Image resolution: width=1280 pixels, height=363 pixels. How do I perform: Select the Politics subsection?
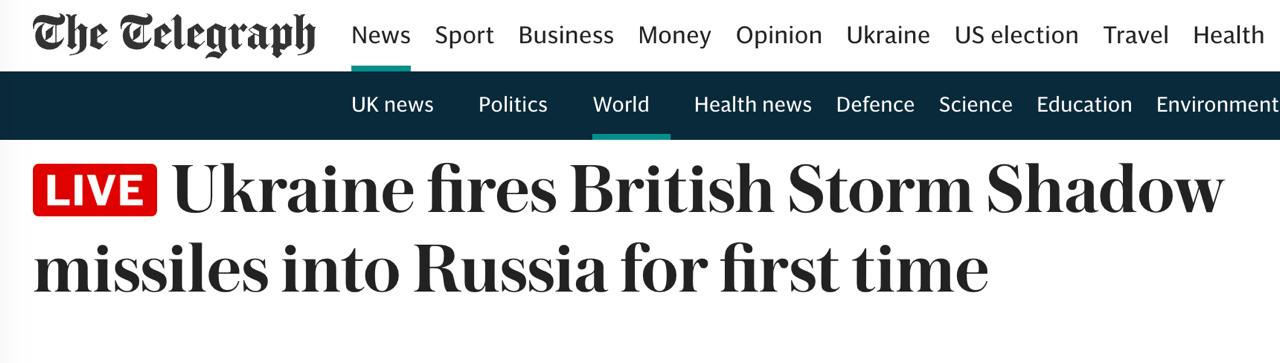(513, 104)
